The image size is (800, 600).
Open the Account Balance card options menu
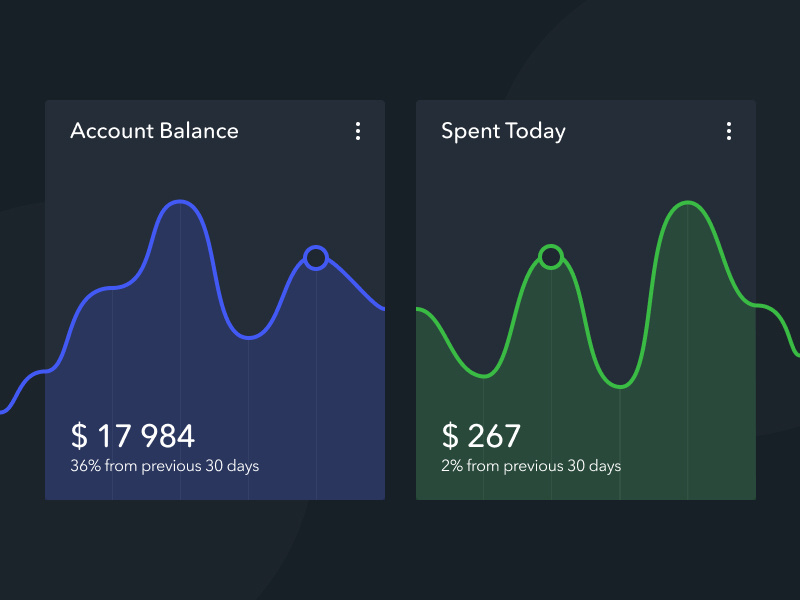click(358, 131)
